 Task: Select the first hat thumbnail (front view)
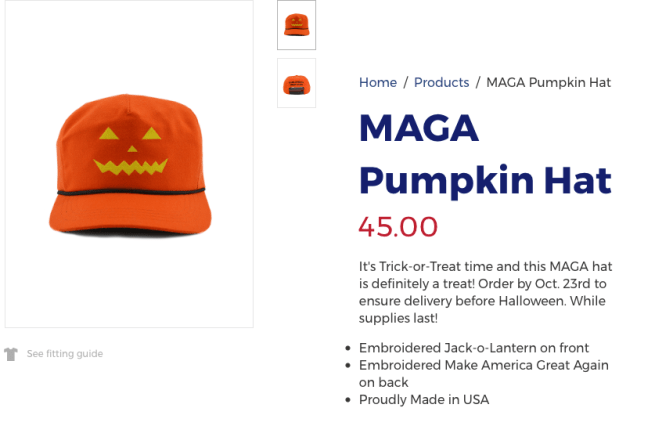tap(296, 25)
